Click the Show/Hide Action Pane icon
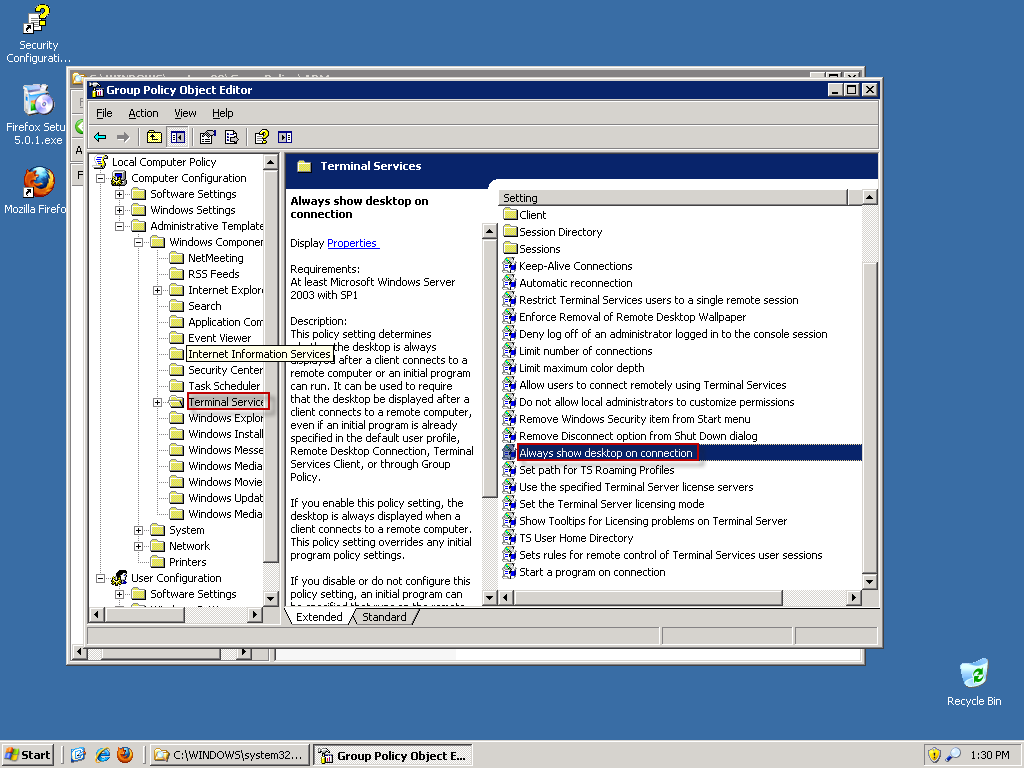Image resolution: width=1024 pixels, height=768 pixels. (285, 137)
